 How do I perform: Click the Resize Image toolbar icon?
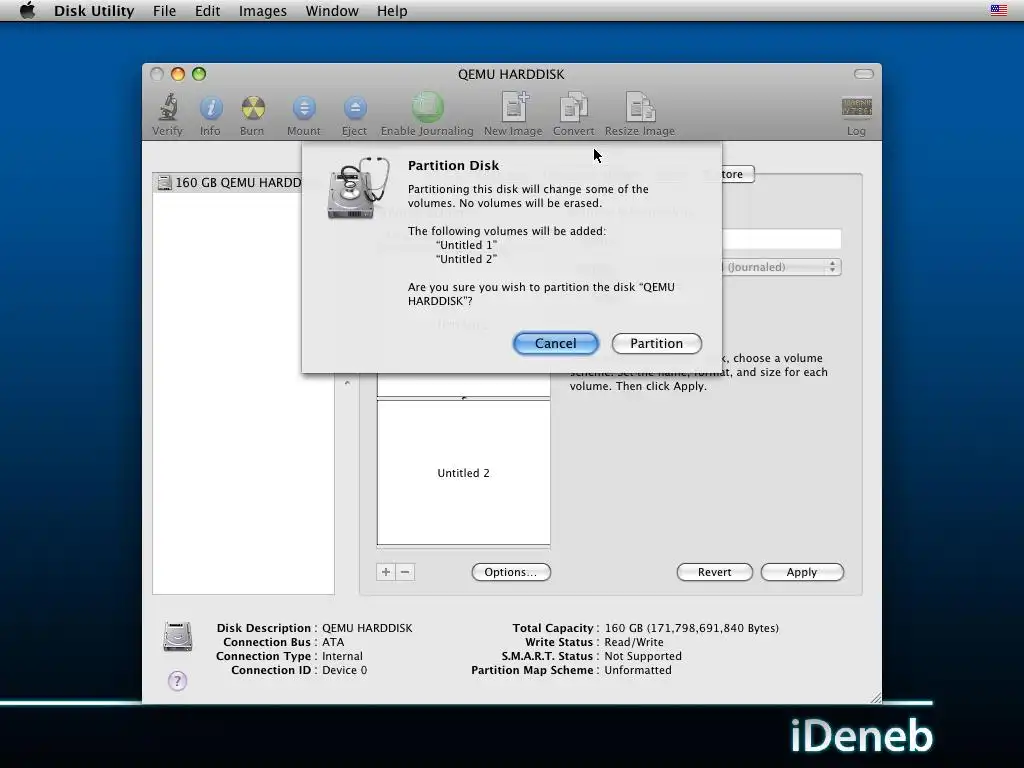(640, 107)
